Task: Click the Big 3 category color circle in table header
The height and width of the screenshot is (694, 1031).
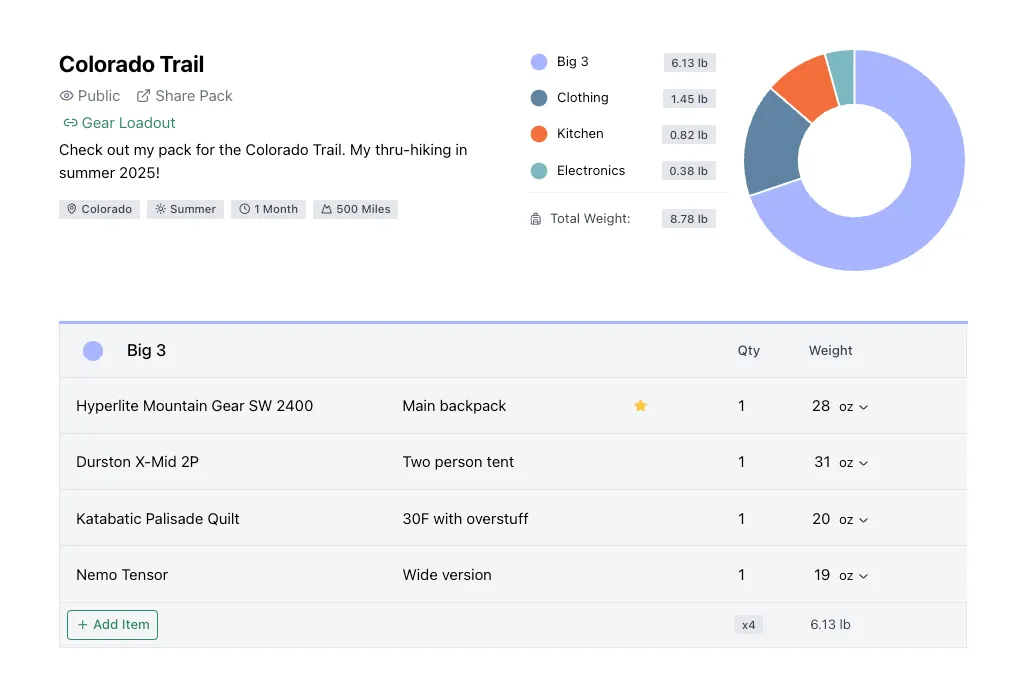Action: tap(93, 351)
